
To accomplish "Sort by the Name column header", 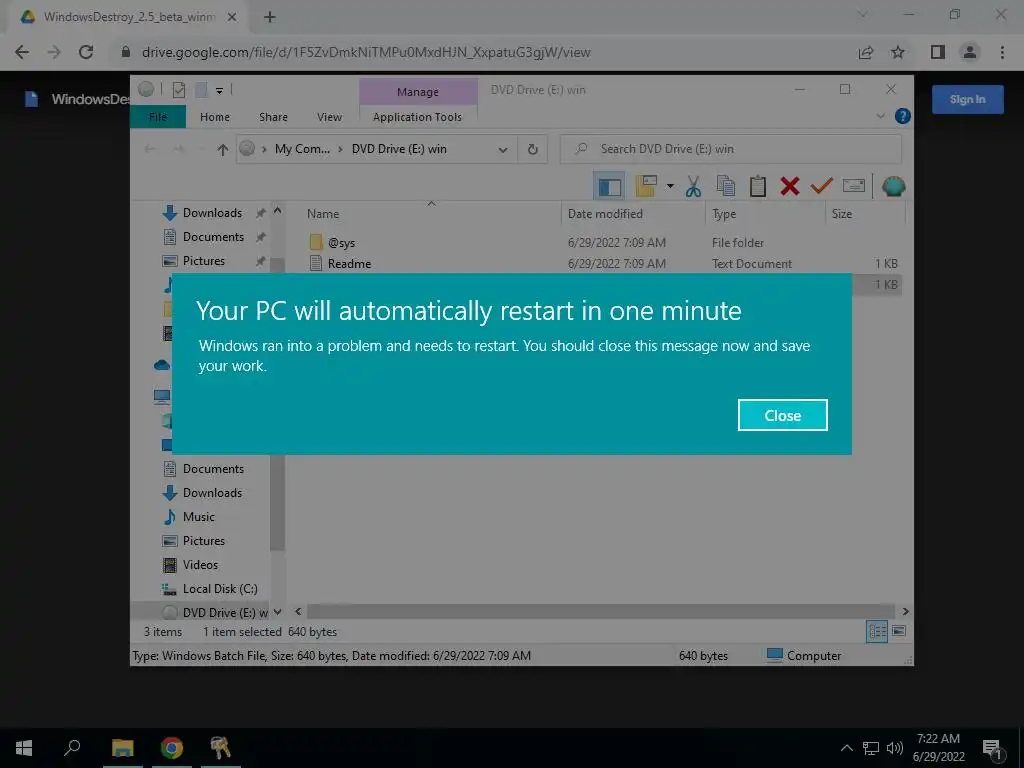I will (323, 214).
